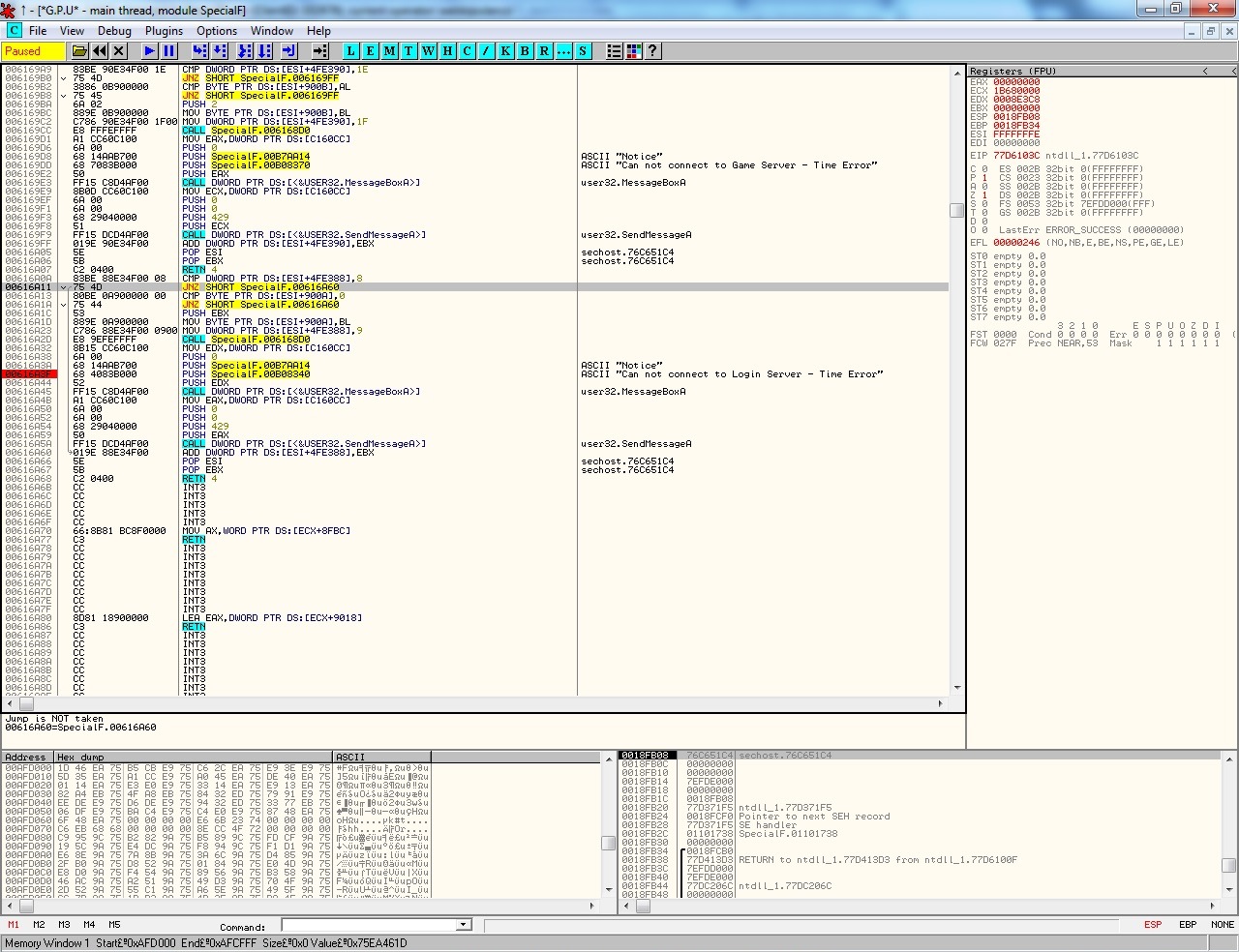The width and height of the screenshot is (1239, 952).
Task: Select the red breakpoint address row 00616A3F
Action: [x=27, y=374]
